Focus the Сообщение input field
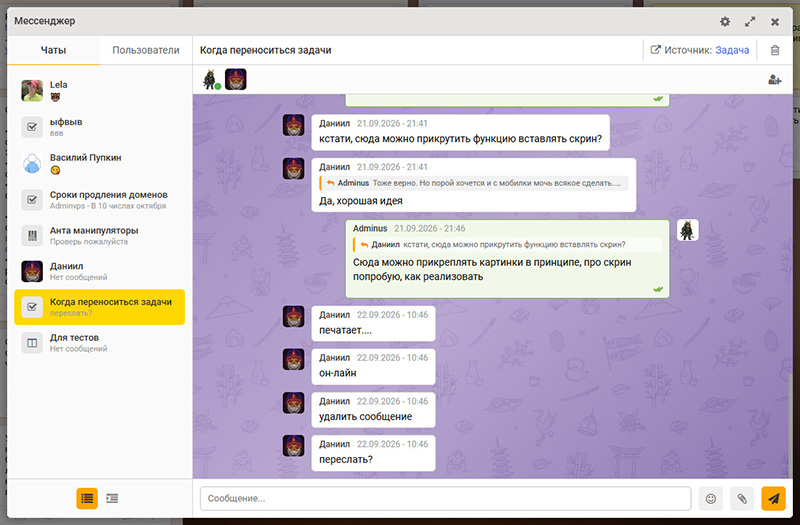800x525 pixels. click(445, 498)
